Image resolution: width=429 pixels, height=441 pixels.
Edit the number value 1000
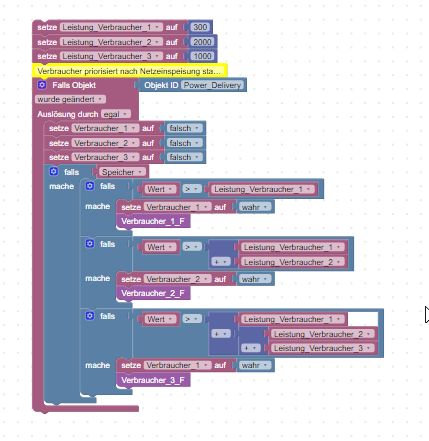click(x=202, y=56)
